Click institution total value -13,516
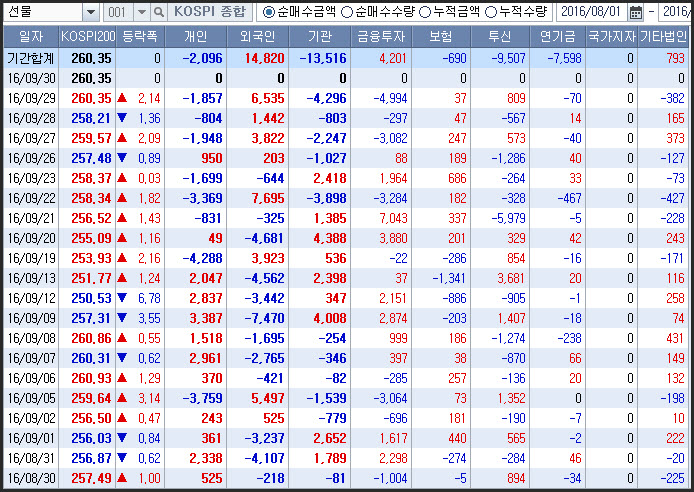This screenshot has width=694, height=492. click(x=323, y=58)
